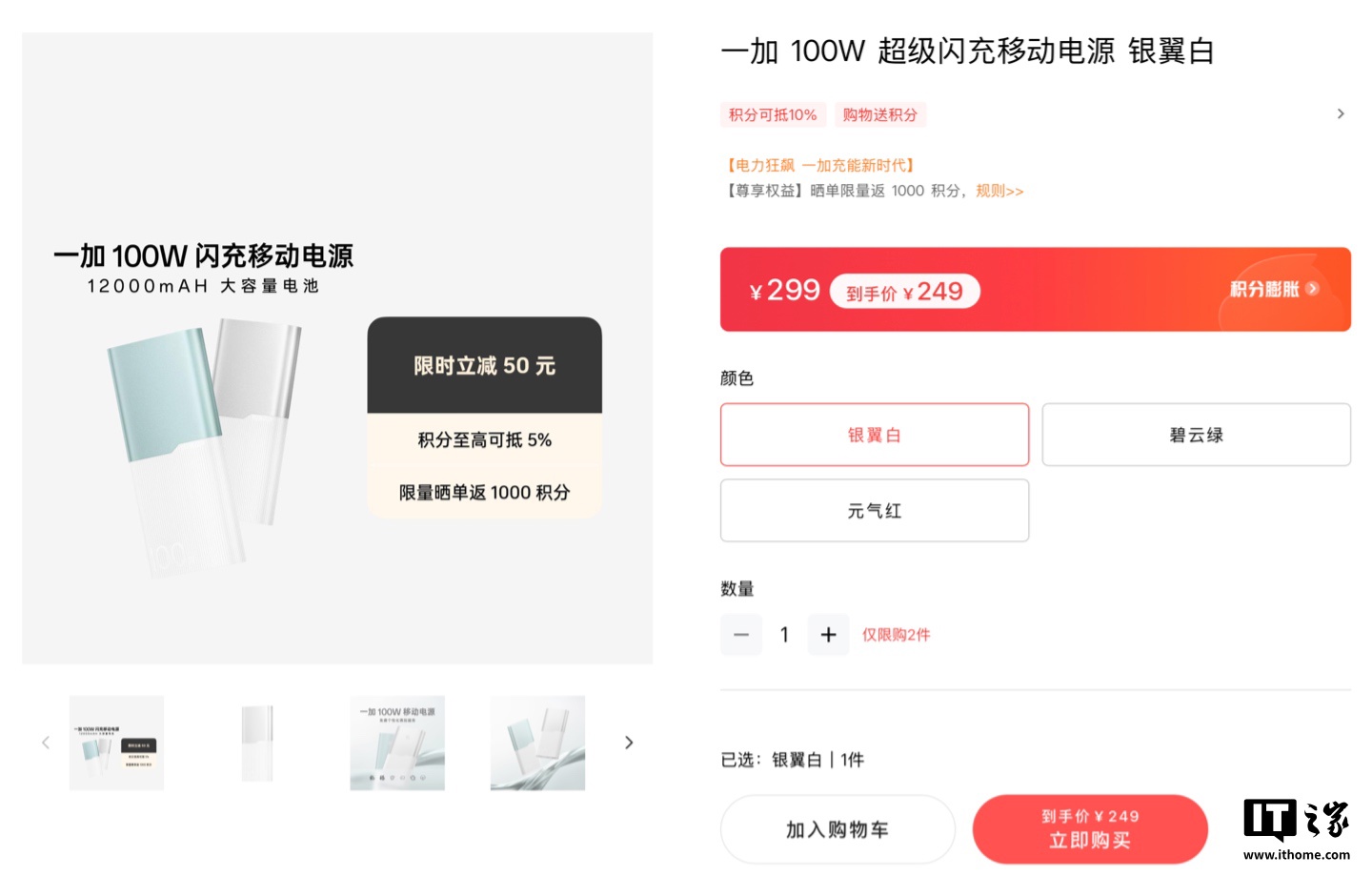Click the main product image

[337, 348]
